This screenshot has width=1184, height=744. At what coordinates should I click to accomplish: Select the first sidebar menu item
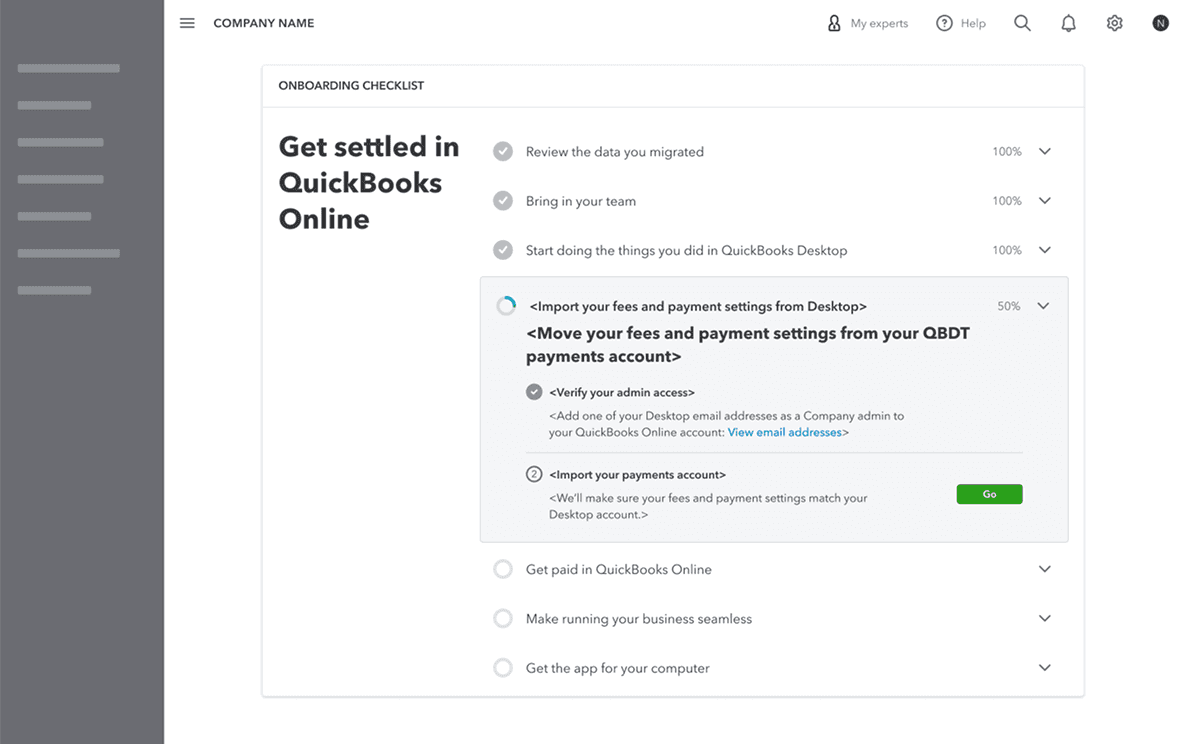coord(69,68)
